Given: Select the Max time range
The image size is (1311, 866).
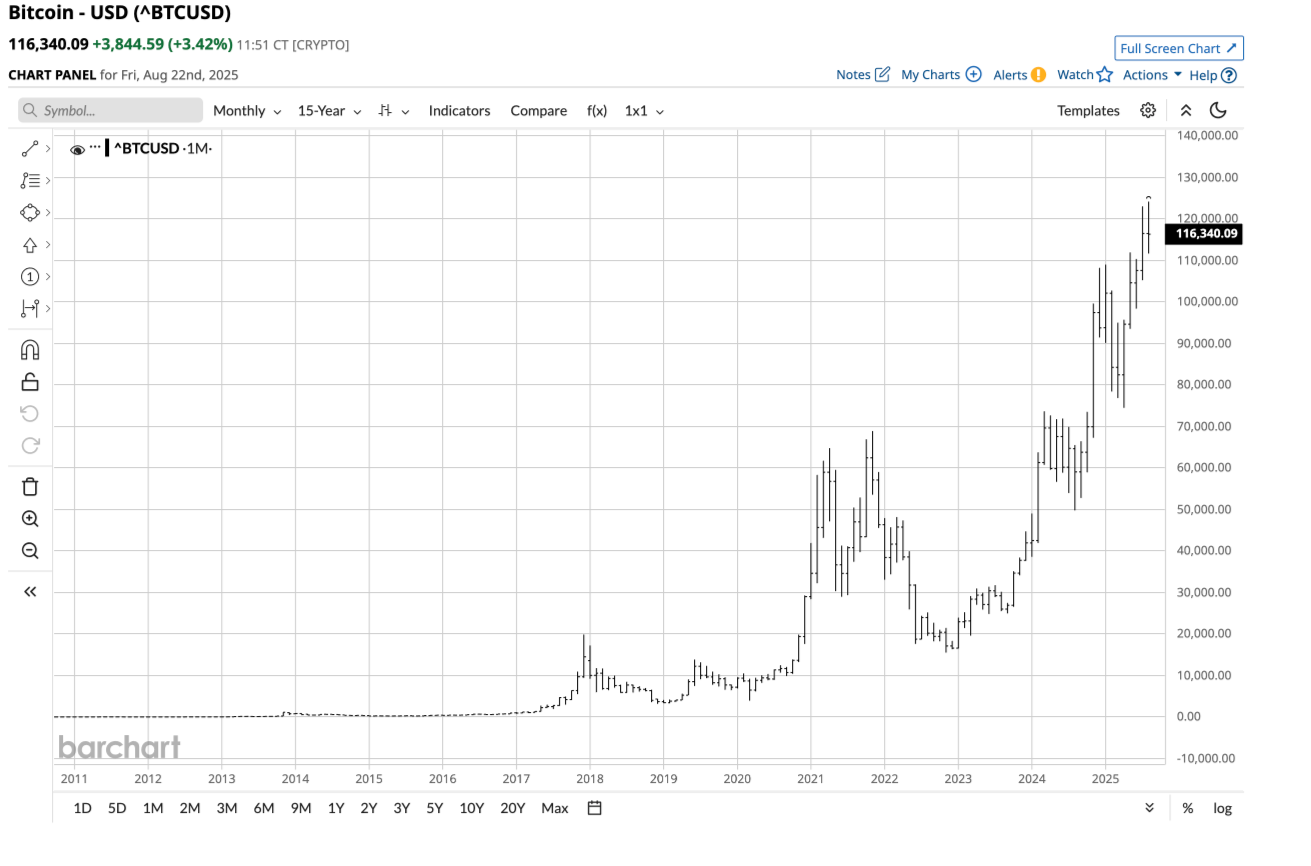Looking at the screenshot, I should click(555, 808).
